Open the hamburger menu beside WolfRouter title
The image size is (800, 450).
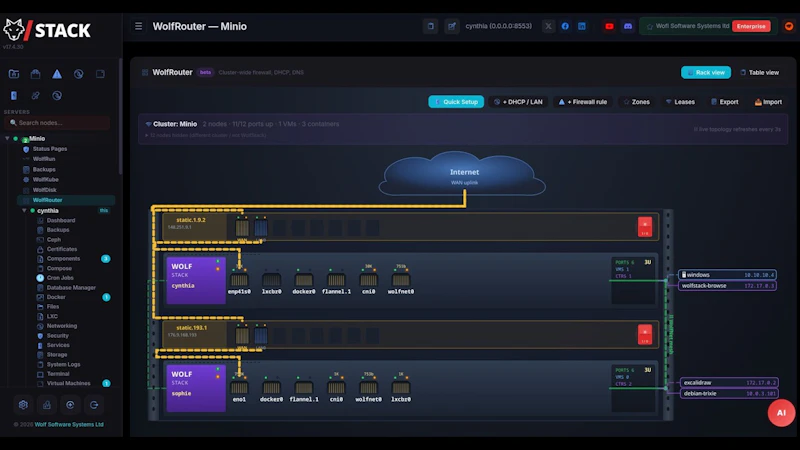(138, 26)
